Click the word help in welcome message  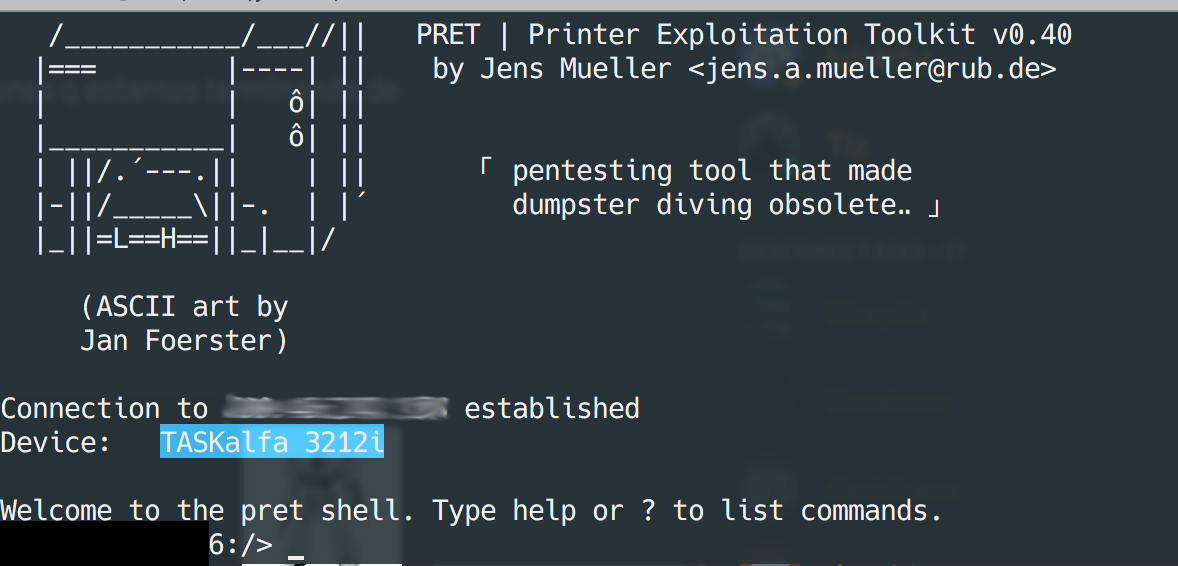tap(544, 511)
